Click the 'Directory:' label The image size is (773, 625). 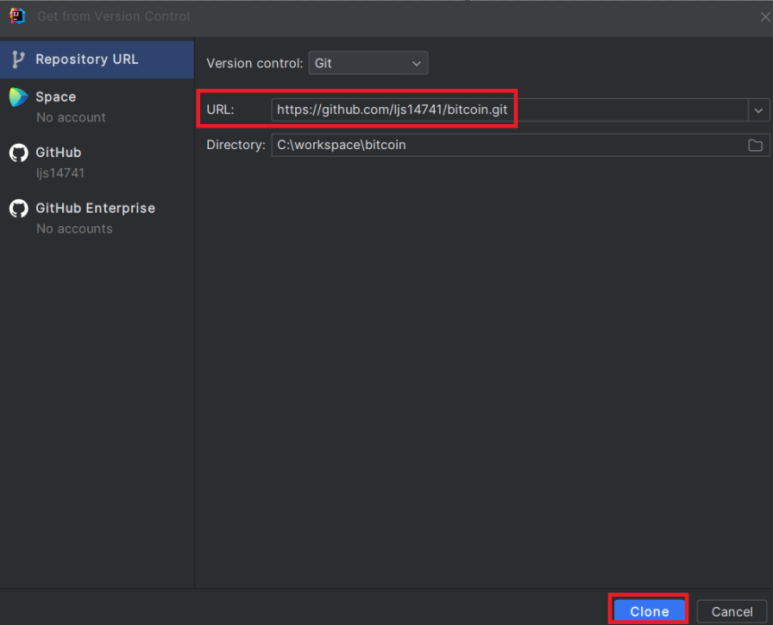click(236, 145)
